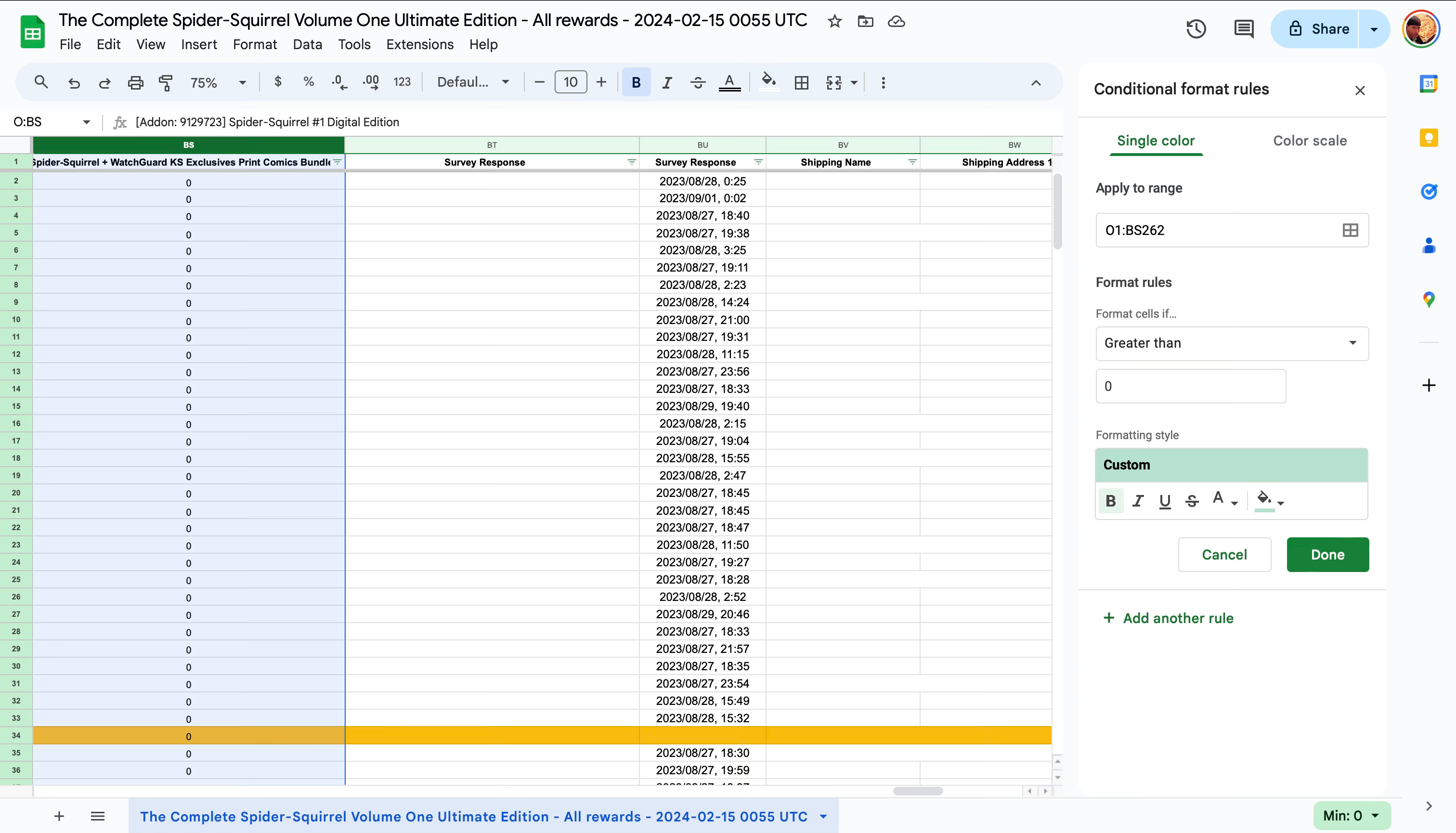Image resolution: width=1456 pixels, height=833 pixels.
Task: Format as percent icon
Action: 309,82
